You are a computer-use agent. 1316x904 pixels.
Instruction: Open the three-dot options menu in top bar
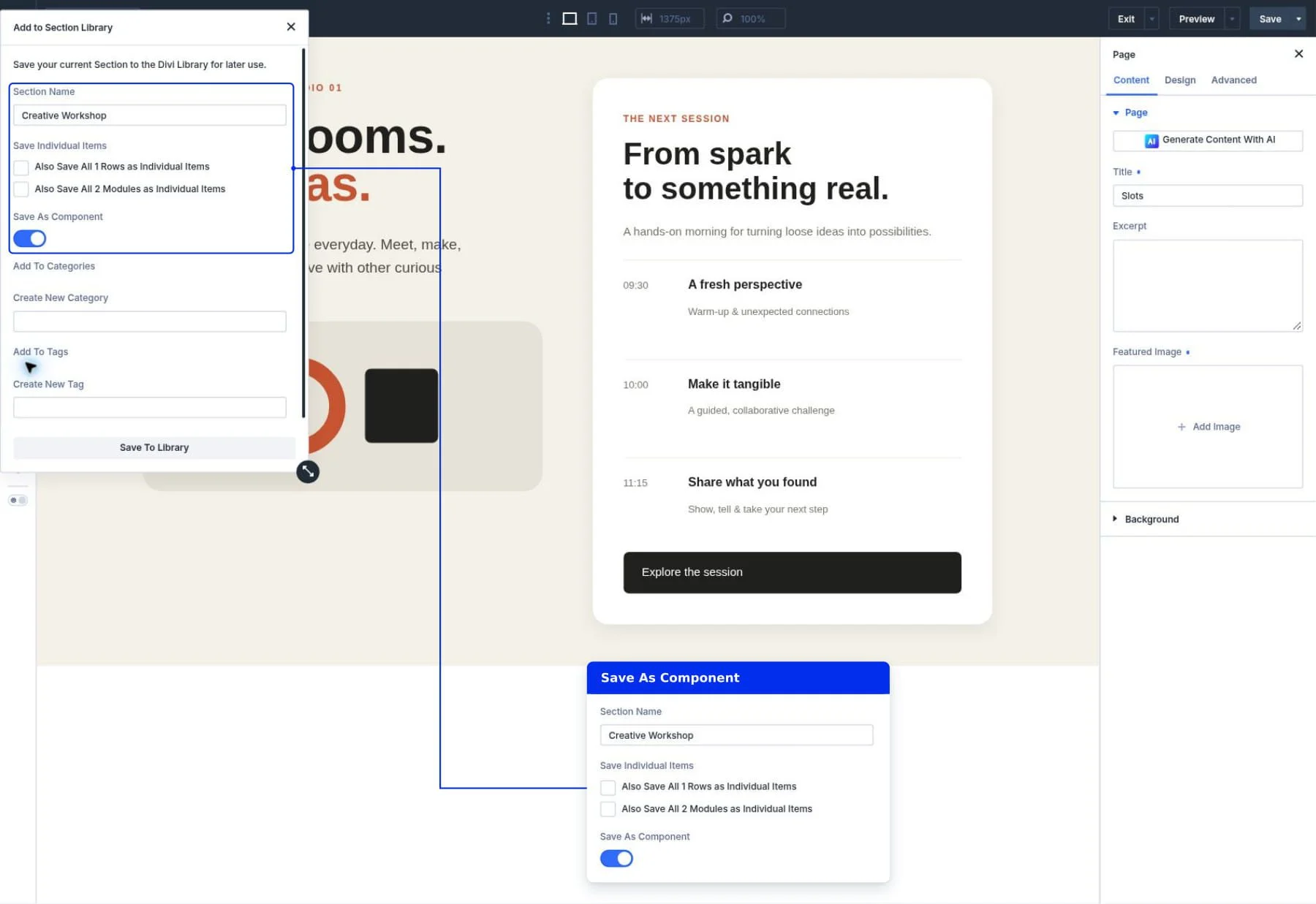click(x=548, y=18)
